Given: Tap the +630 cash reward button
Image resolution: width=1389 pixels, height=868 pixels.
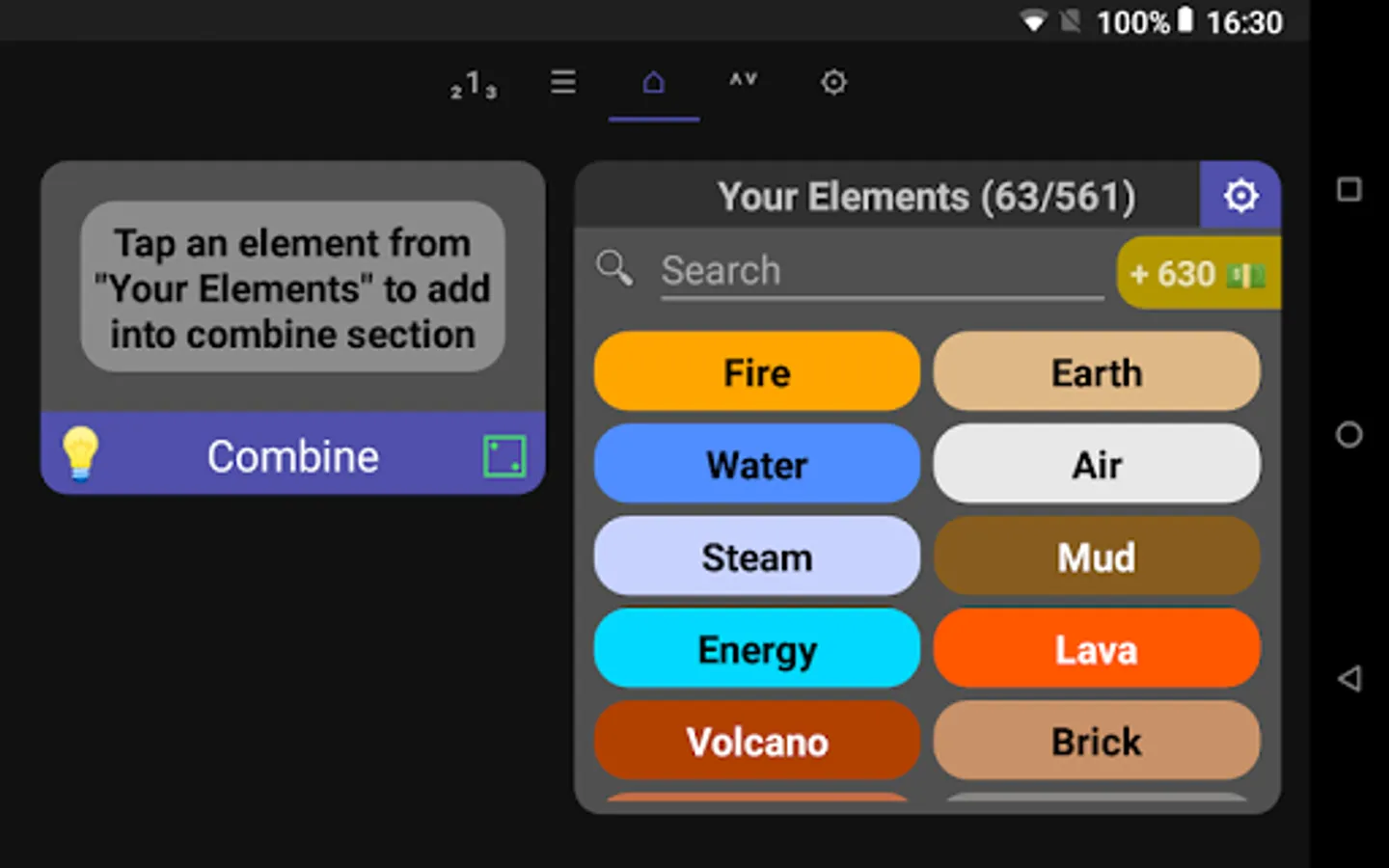Looking at the screenshot, I should click(x=1198, y=275).
